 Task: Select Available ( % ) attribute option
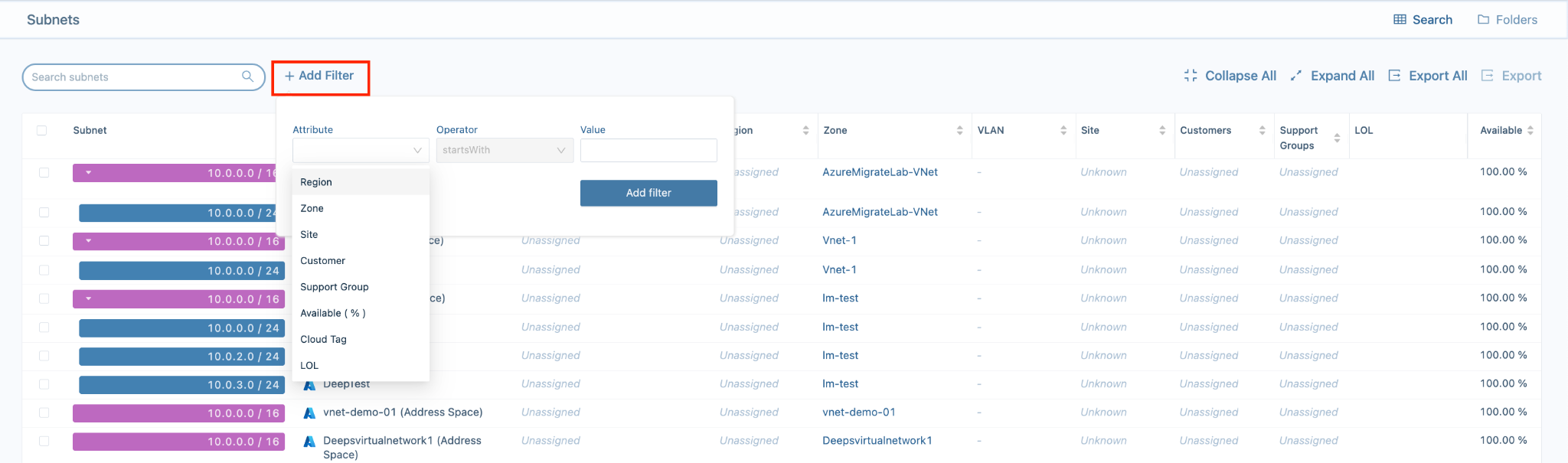[x=361, y=313]
